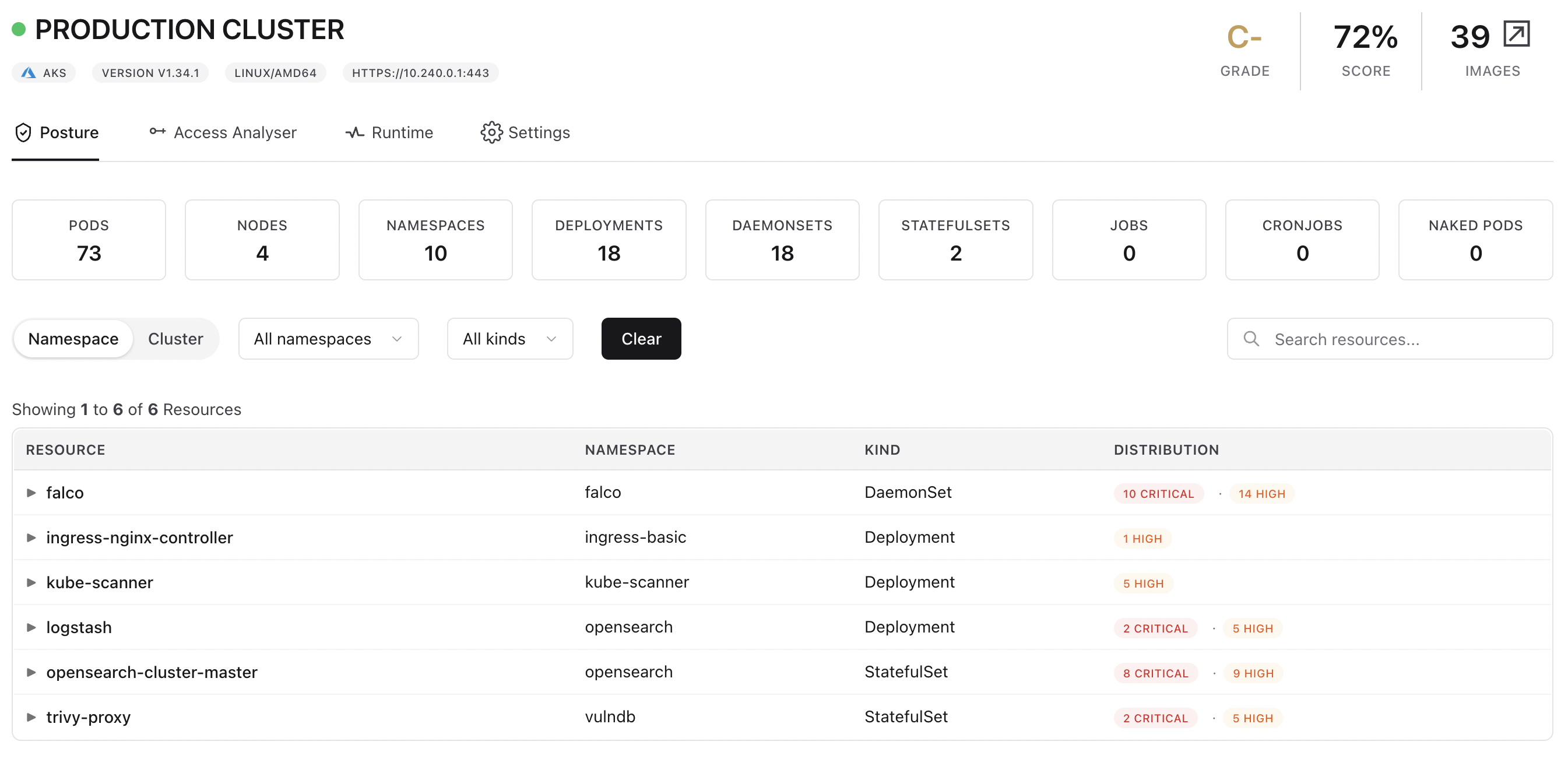Click the vulndb namespace cell
1568x759 pixels.
609,717
